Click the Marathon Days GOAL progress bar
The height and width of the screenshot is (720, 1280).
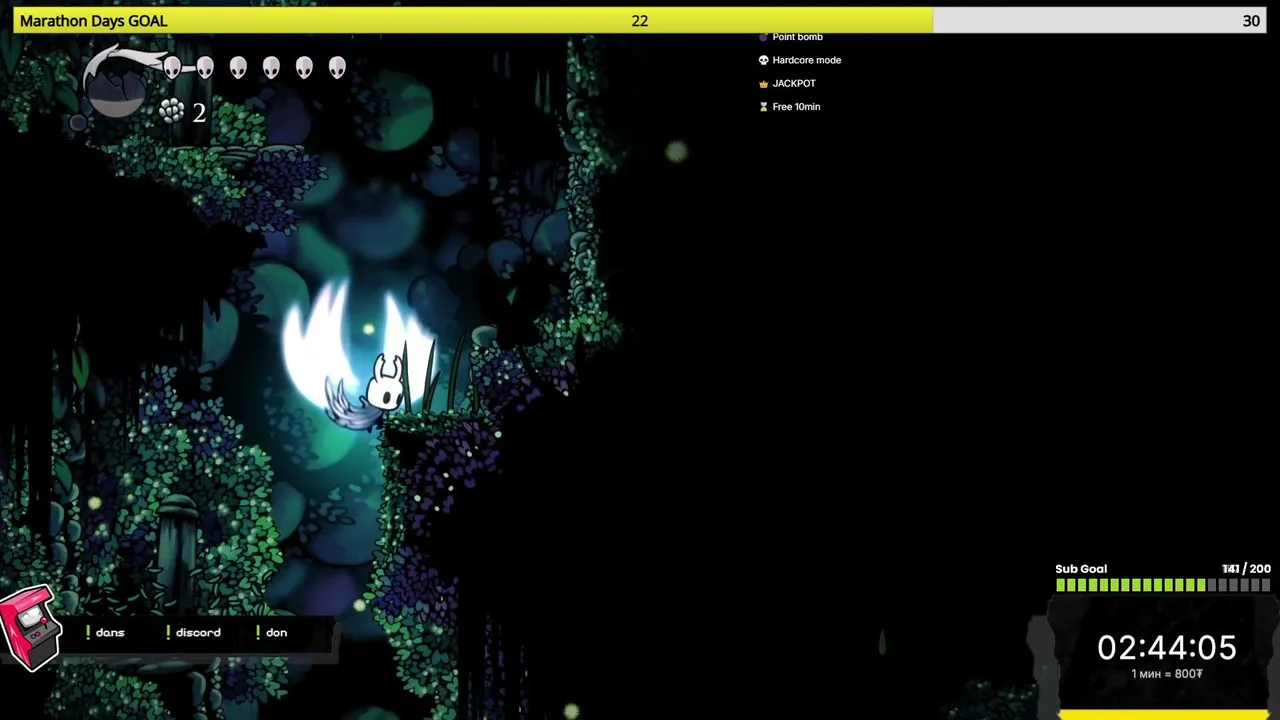[640, 21]
